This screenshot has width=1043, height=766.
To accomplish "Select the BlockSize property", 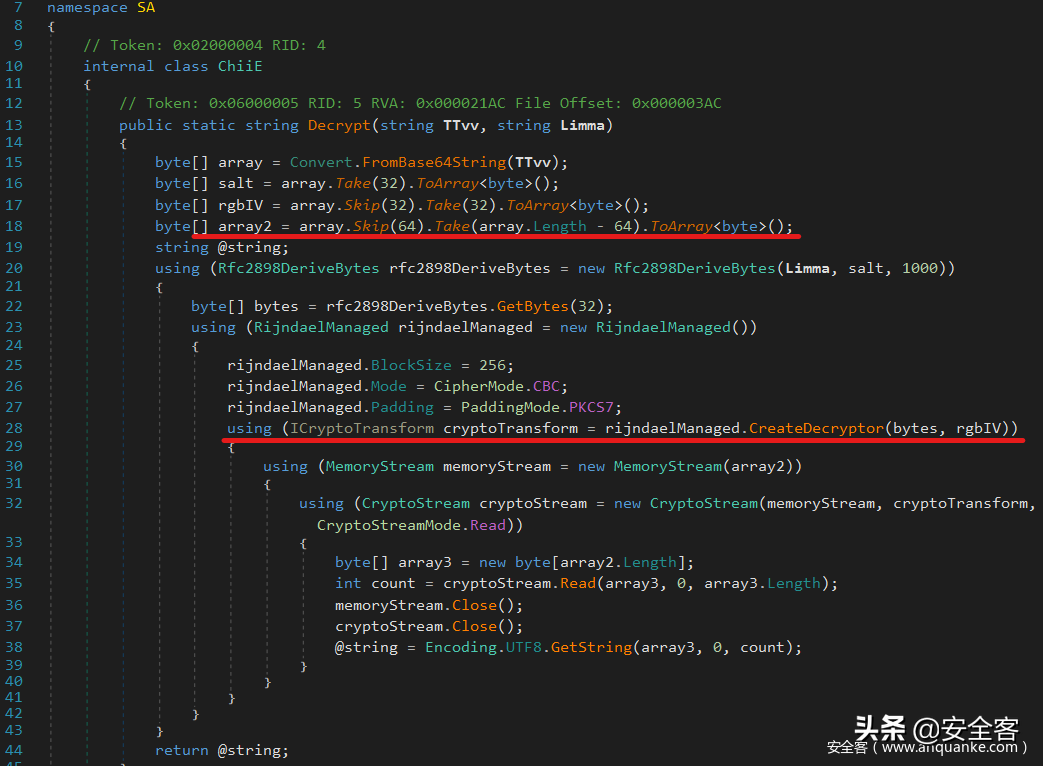I will 407,365.
